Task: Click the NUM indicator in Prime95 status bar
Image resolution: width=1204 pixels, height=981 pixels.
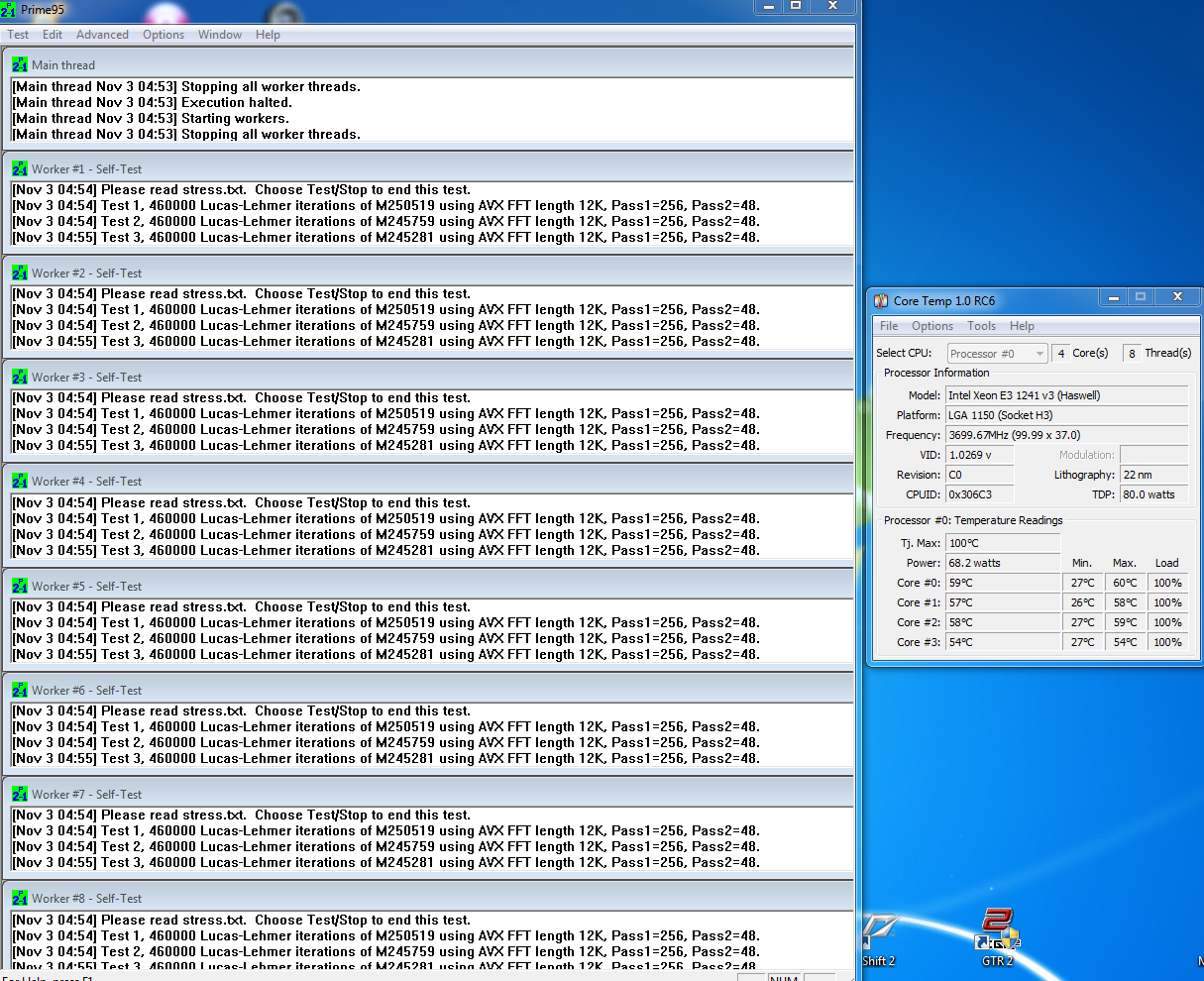Action: pos(784,977)
